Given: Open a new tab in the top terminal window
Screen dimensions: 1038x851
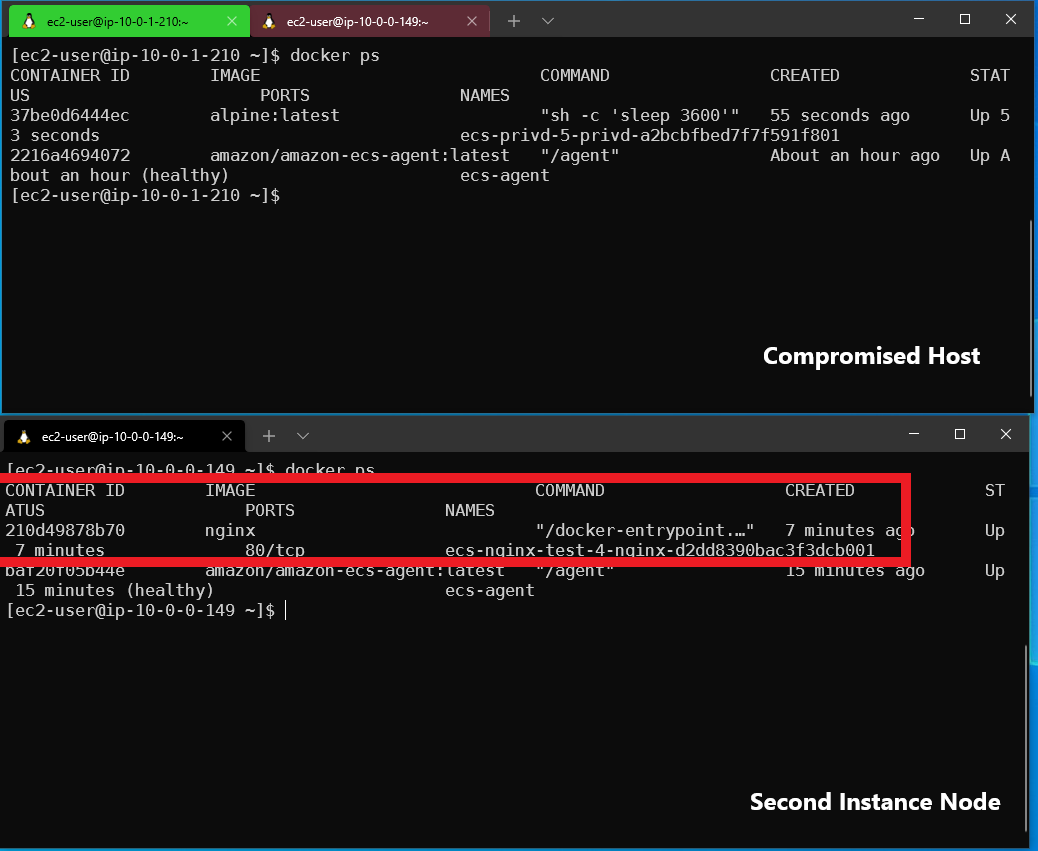Looking at the screenshot, I should point(514,21).
